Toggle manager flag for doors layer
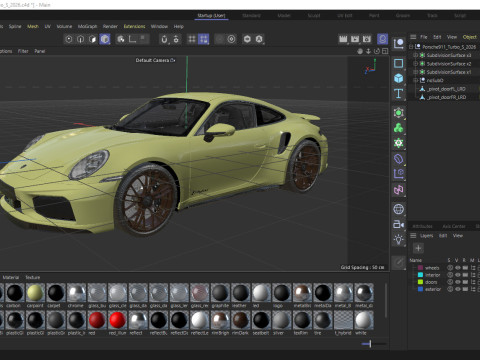This screenshot has width=480, height=360. pos(473,282)
